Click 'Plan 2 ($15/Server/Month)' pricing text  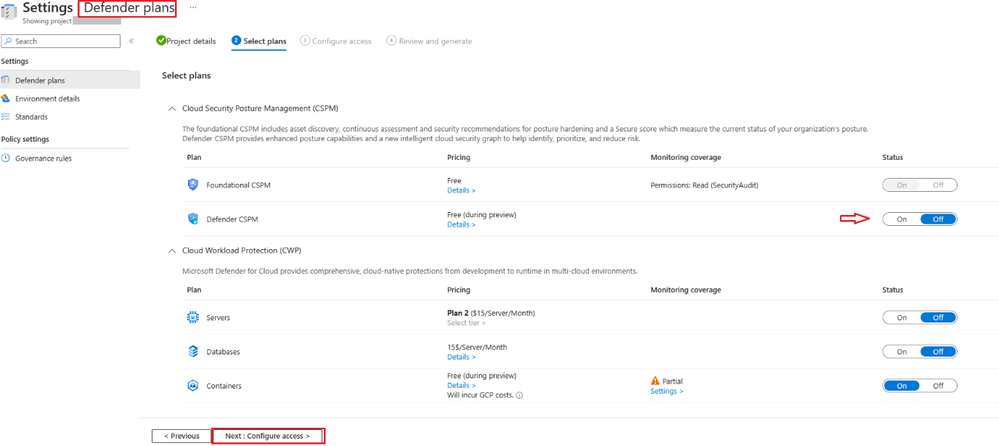[491, 313]
